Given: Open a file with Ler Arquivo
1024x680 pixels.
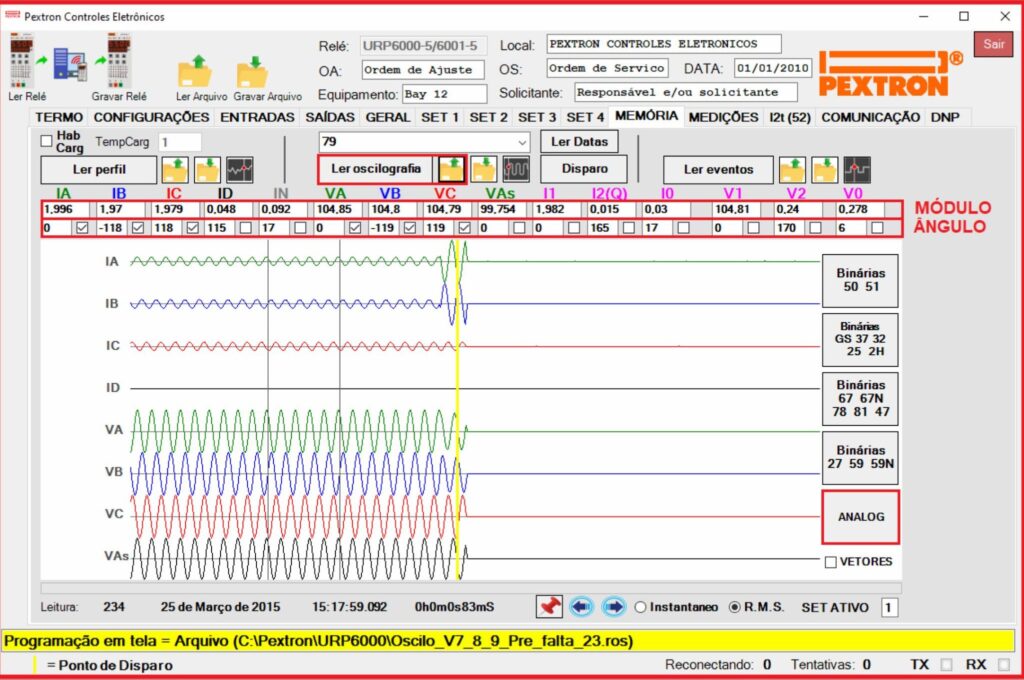Looking at the screenshot, I should point(195,71).
